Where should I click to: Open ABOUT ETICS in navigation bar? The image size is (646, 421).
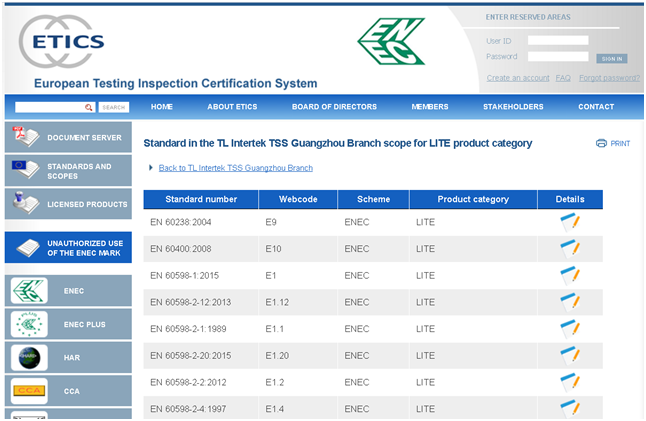coord(232,107)
